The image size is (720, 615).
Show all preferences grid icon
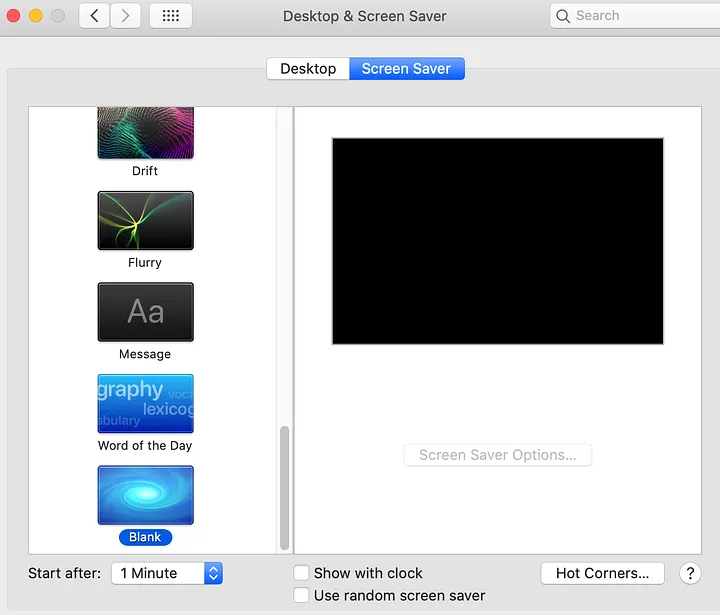171,16
